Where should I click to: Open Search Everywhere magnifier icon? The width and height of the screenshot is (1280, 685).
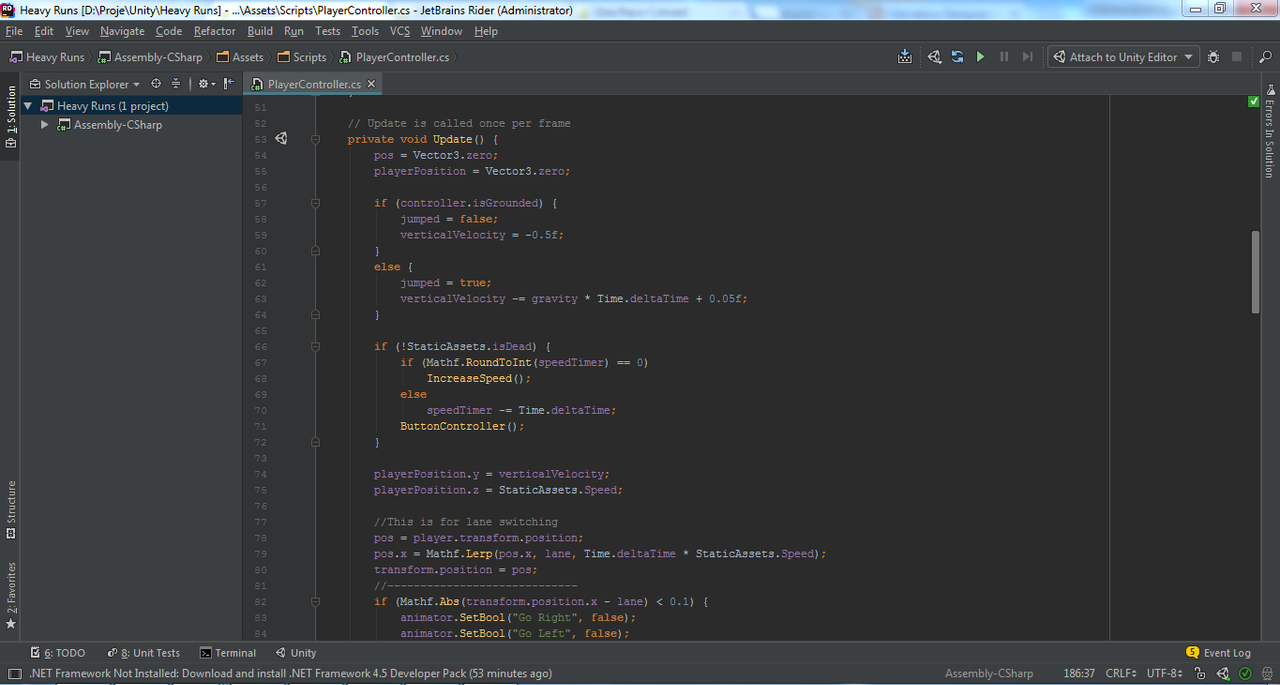[1265, 57]
